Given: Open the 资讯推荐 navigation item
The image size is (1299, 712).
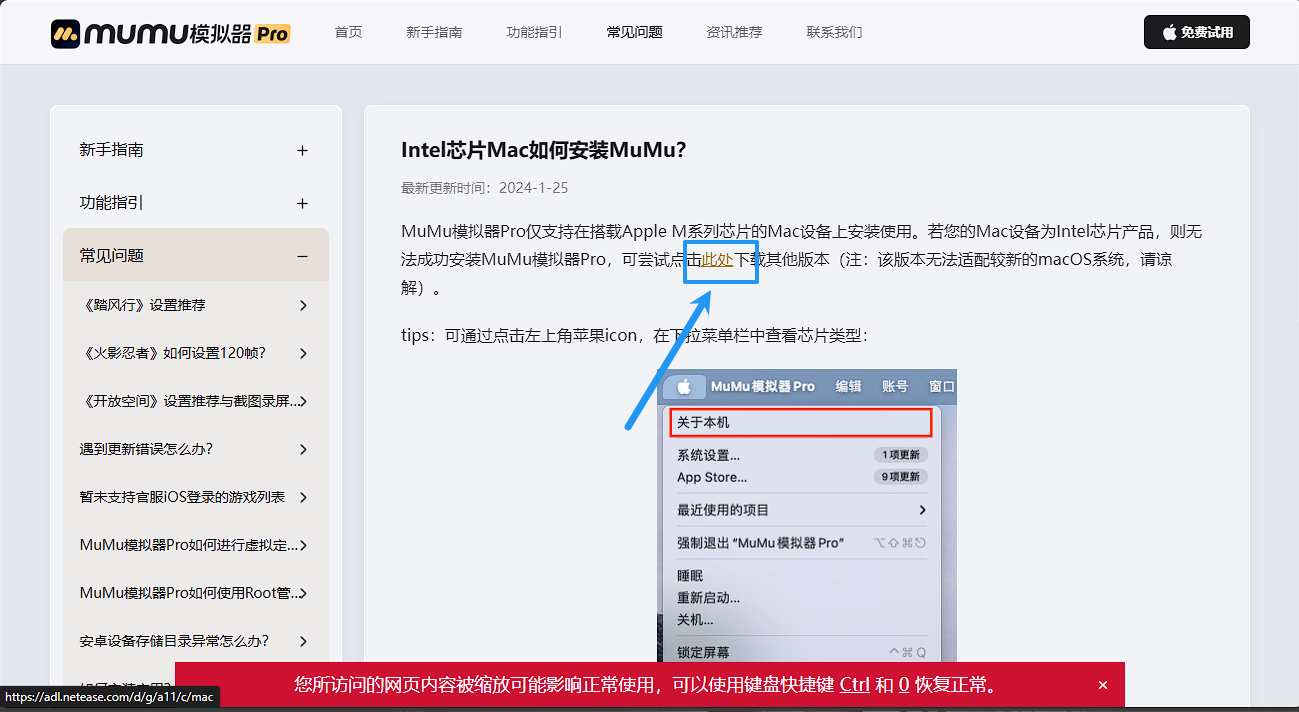Looking at the screenshot, I should pos(734,32).
